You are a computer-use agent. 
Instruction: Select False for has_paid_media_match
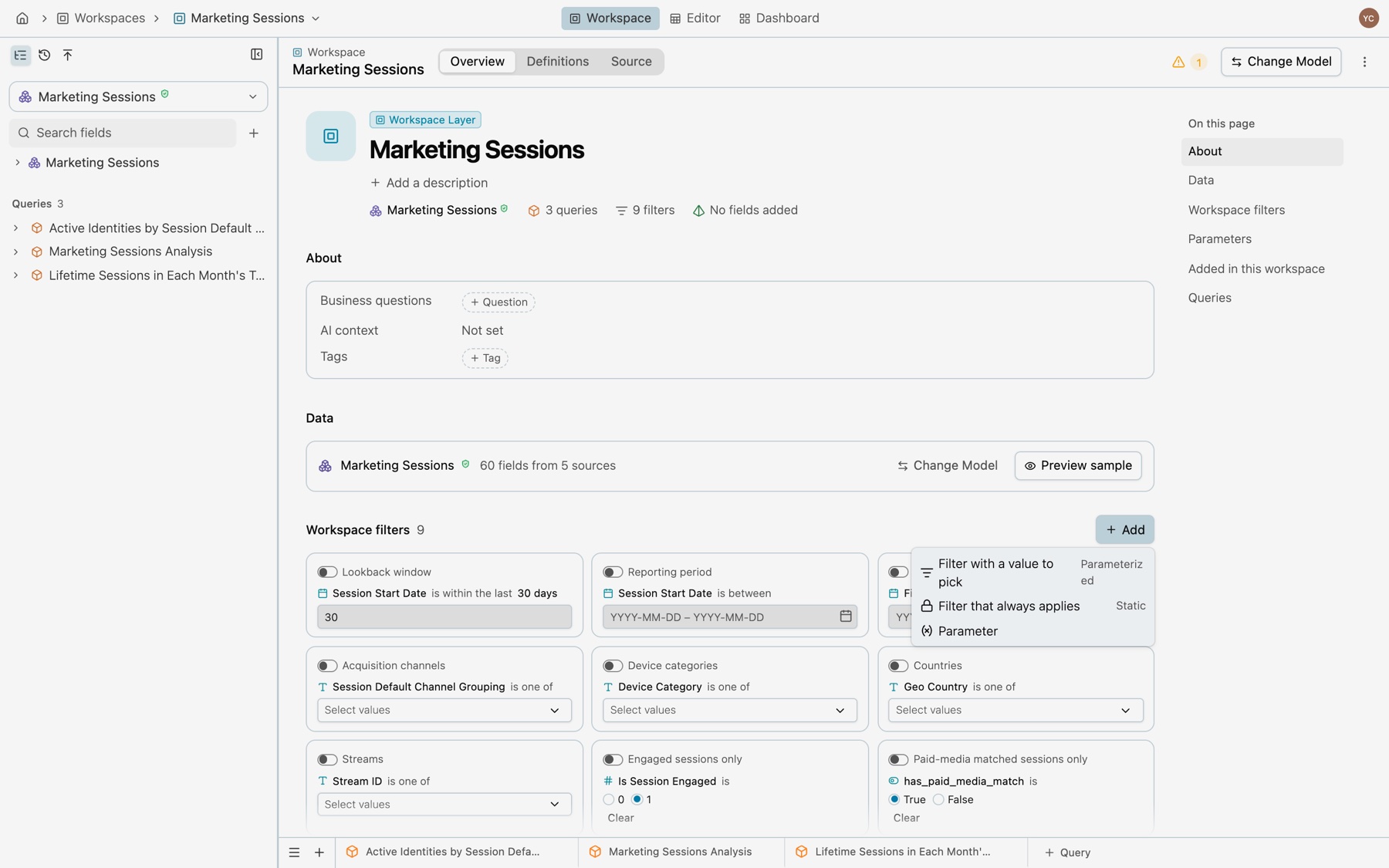coord(938,799)
